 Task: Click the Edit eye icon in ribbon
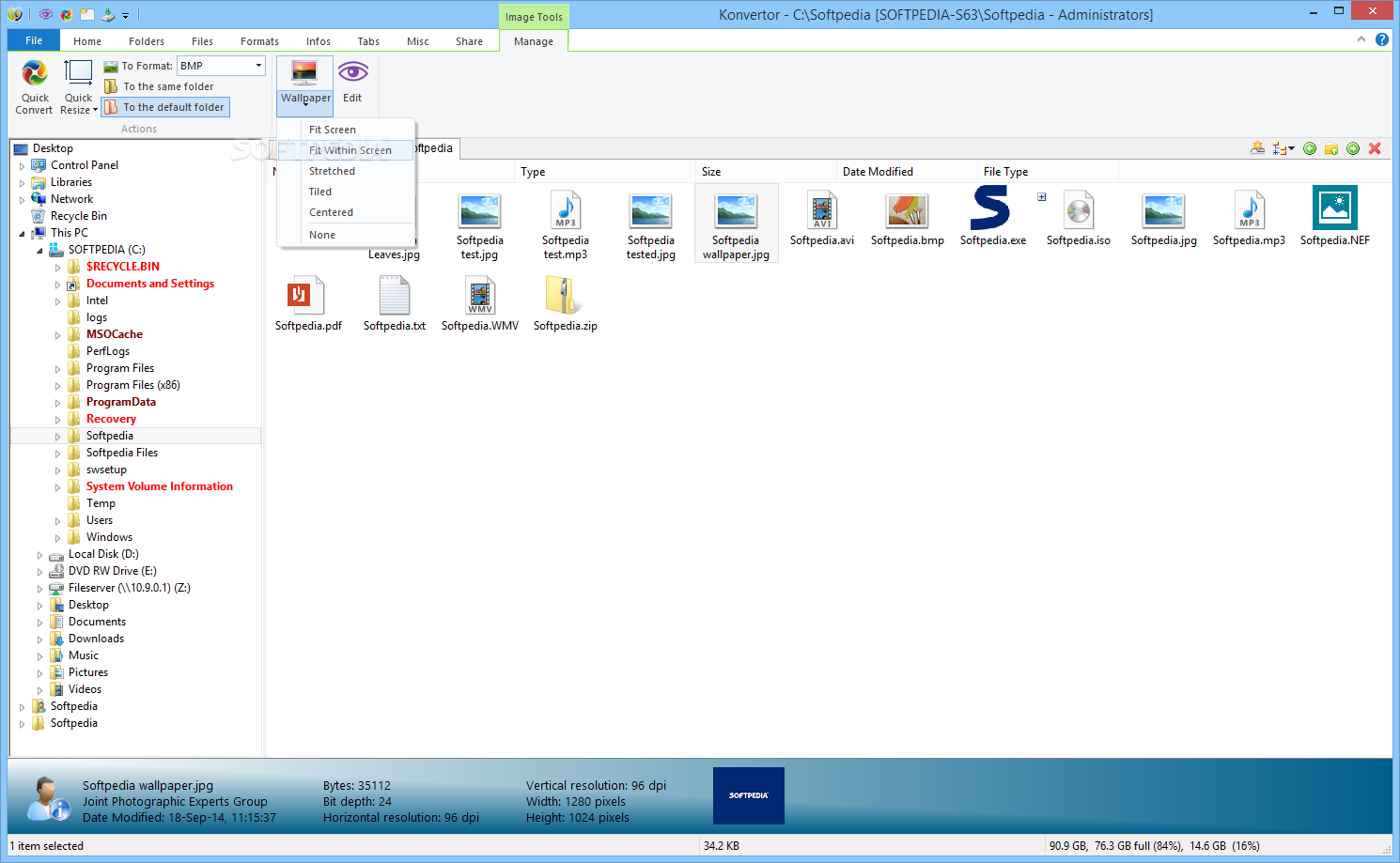click(352, 72)
